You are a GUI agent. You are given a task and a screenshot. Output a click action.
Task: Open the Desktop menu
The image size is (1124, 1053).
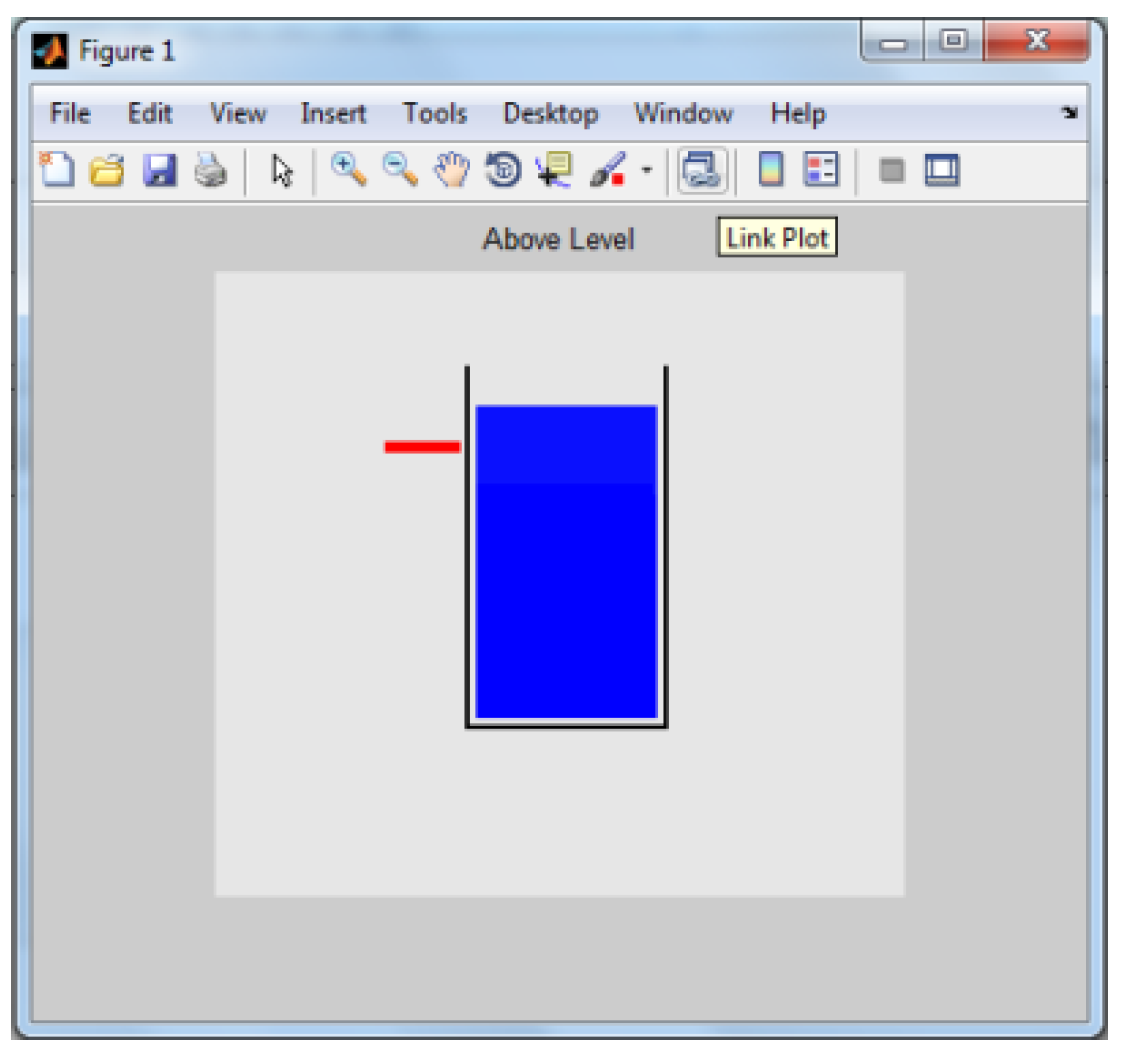click(550, 114)
